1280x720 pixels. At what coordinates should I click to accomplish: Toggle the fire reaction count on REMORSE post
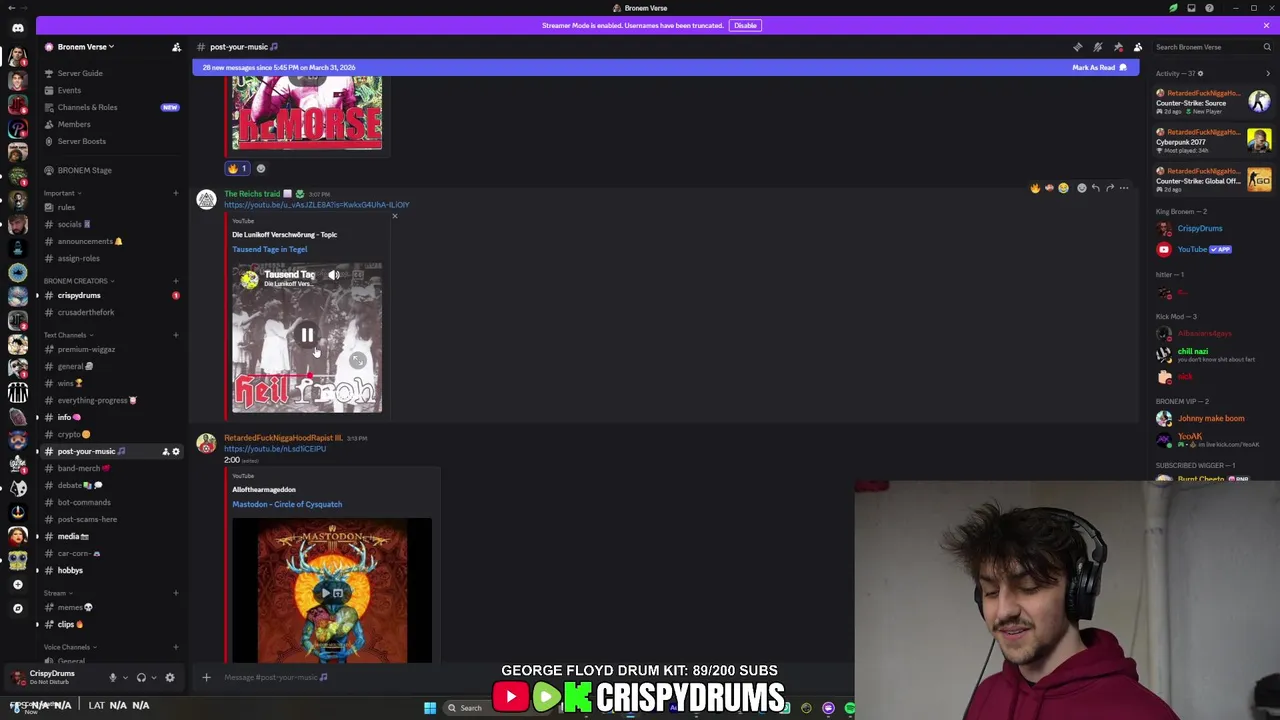click(x=237, y=169)
